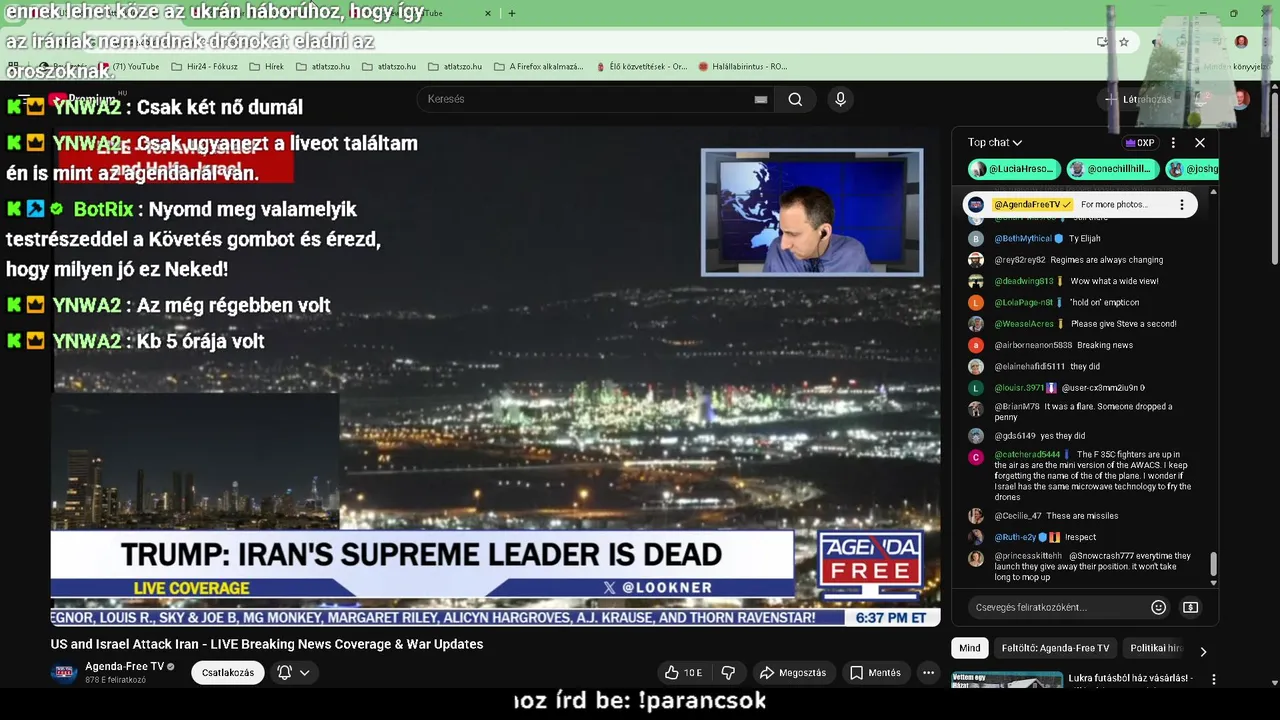Click the YouTube account avatar in header
Screen dimensions: 1280x720
click(x=1240, y=99)
